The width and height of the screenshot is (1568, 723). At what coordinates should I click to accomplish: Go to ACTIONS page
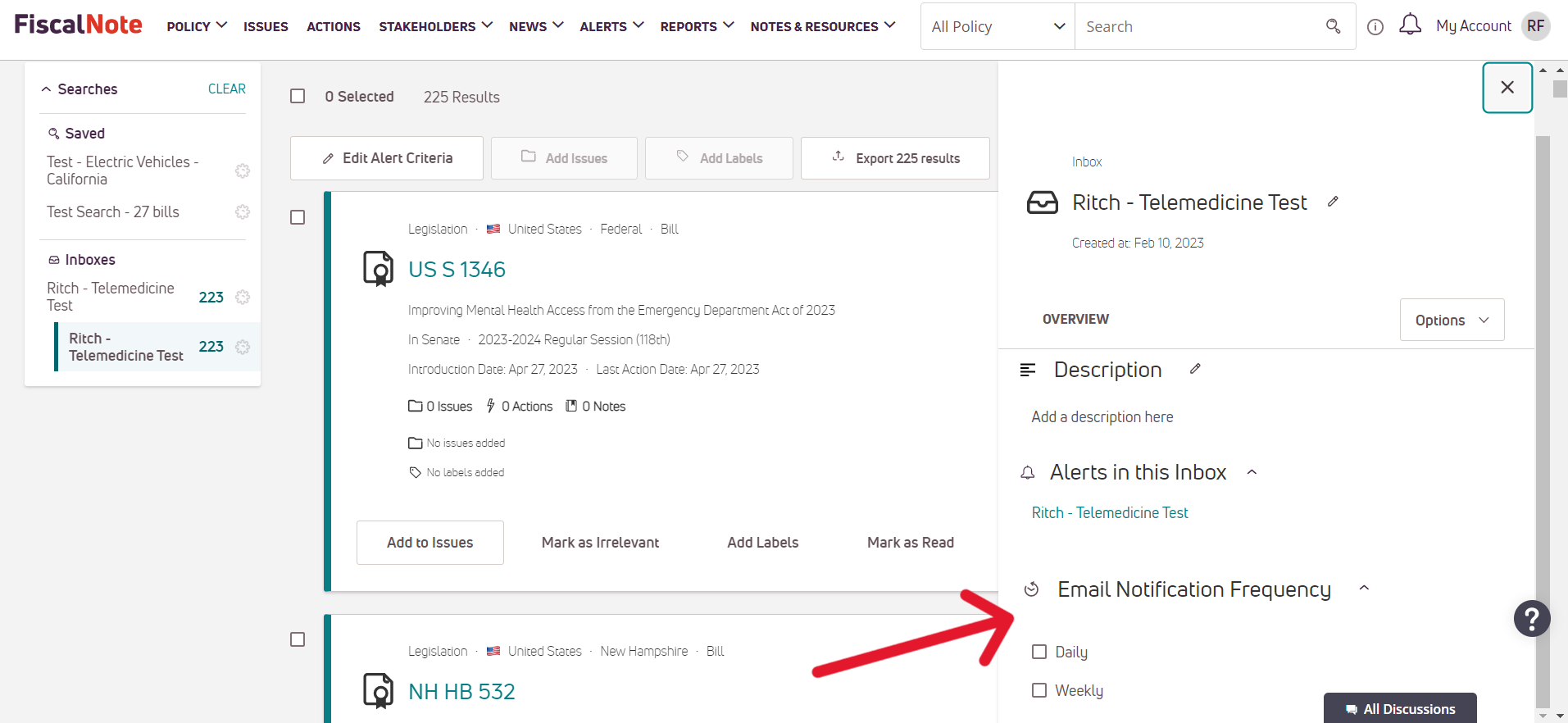(334, 26)
